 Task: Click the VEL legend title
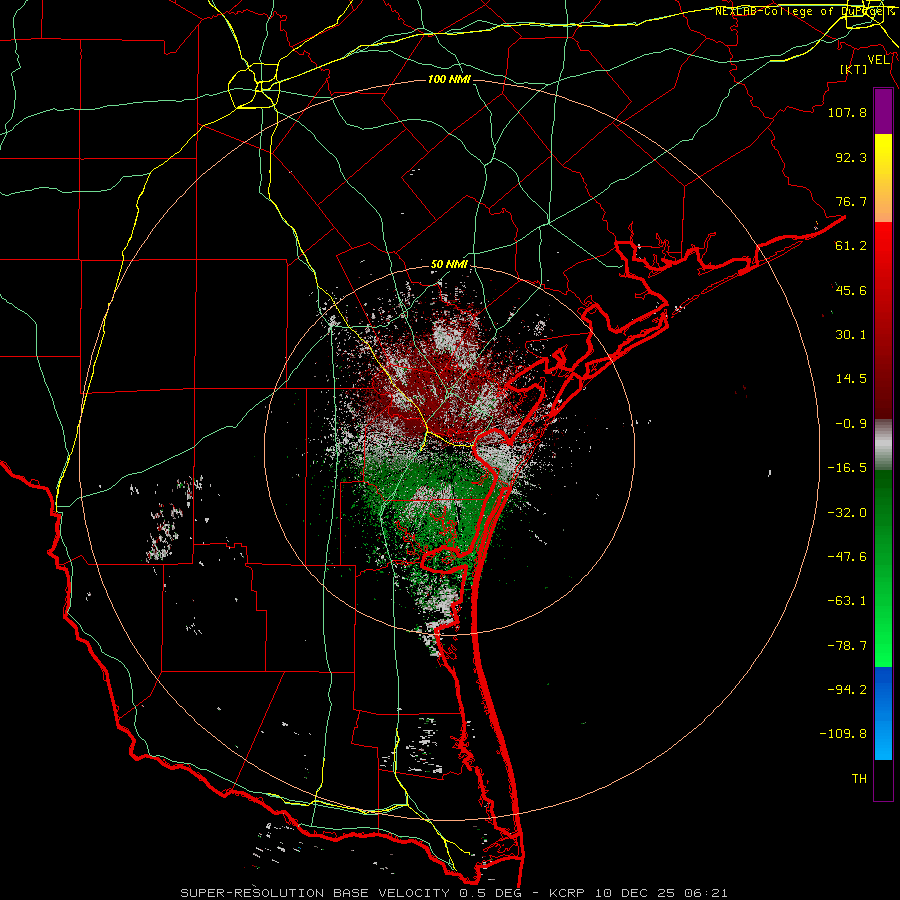tap(878, 60)
